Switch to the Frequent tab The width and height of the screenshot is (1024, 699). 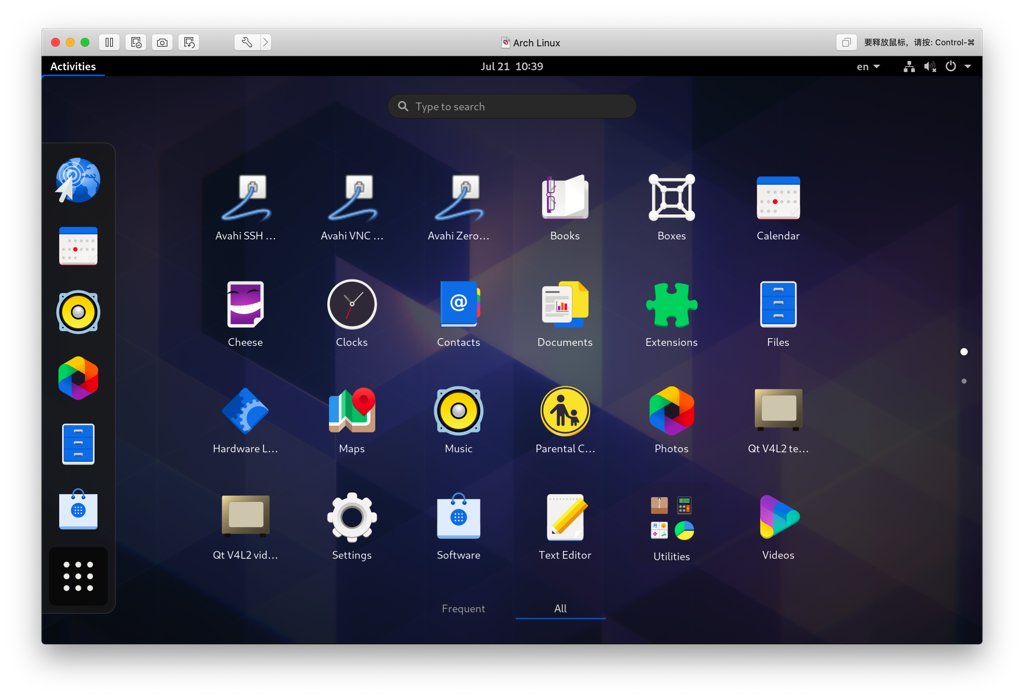[463, 608]
